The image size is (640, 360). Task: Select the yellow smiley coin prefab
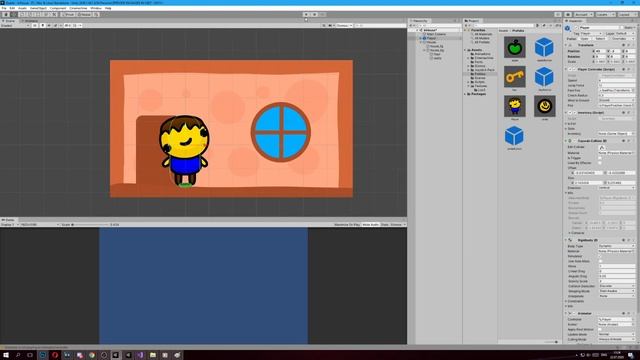pyautogui.click(x=544, y=106)
